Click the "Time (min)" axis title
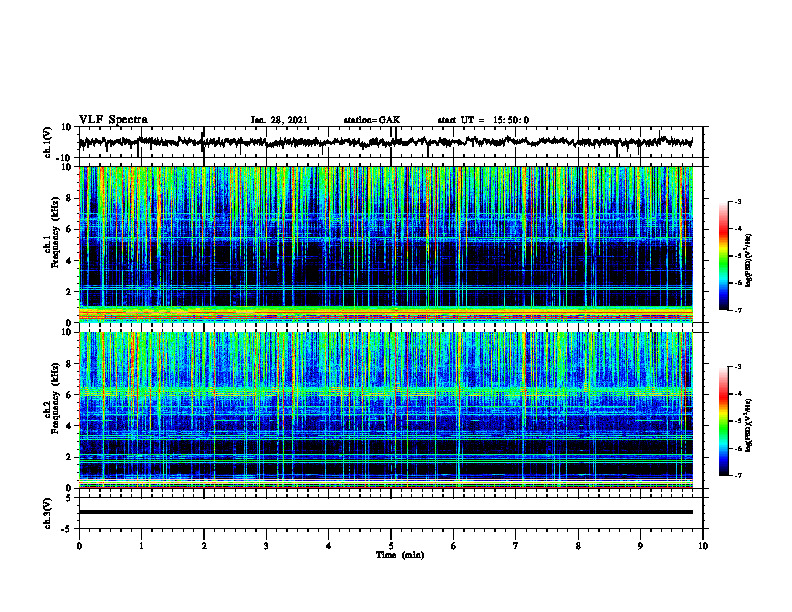This screenshot has width=792, height=612. 400,555
